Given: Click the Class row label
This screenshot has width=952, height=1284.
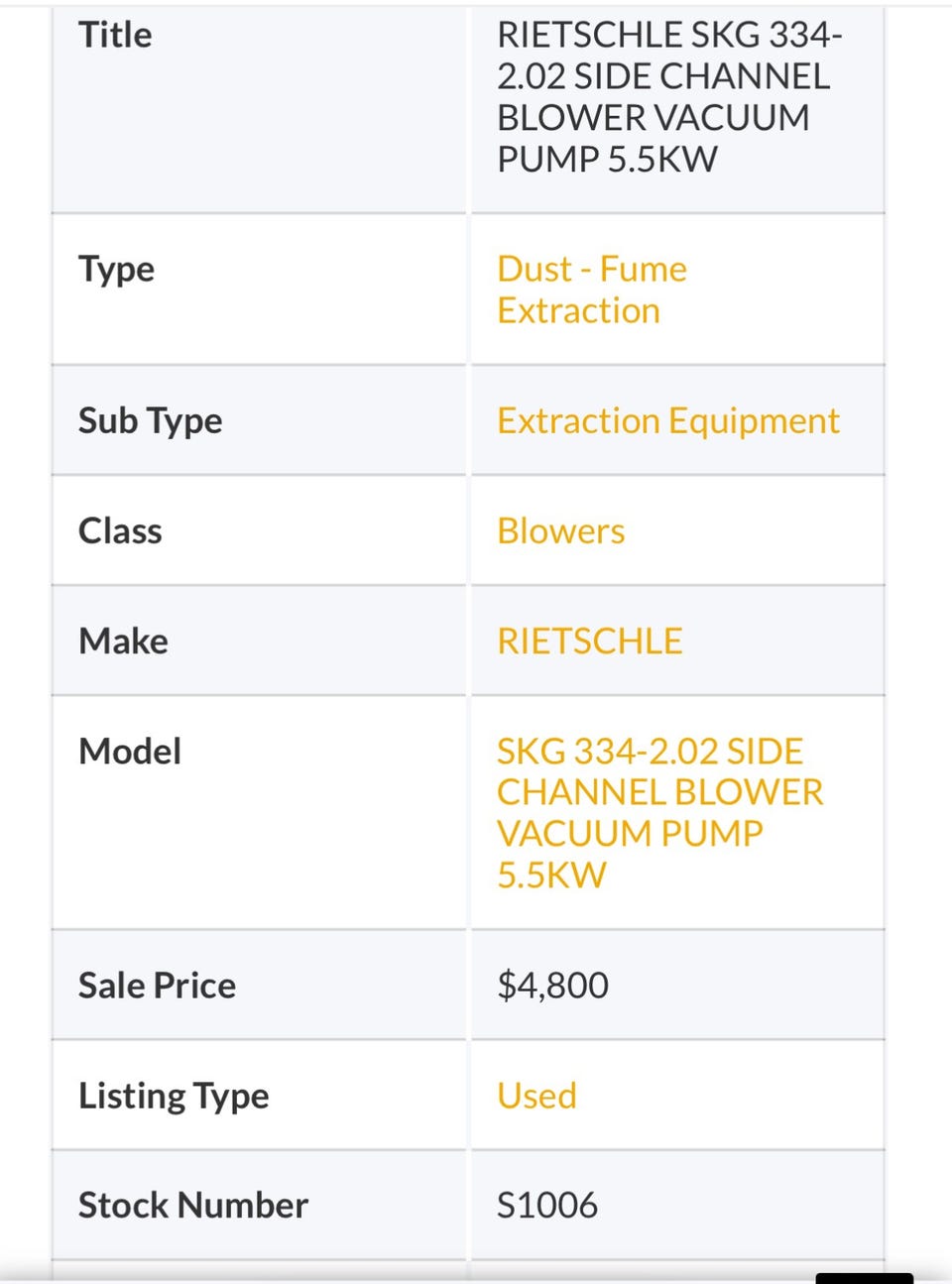Looking at the screenshot, I should pos(120,531).
